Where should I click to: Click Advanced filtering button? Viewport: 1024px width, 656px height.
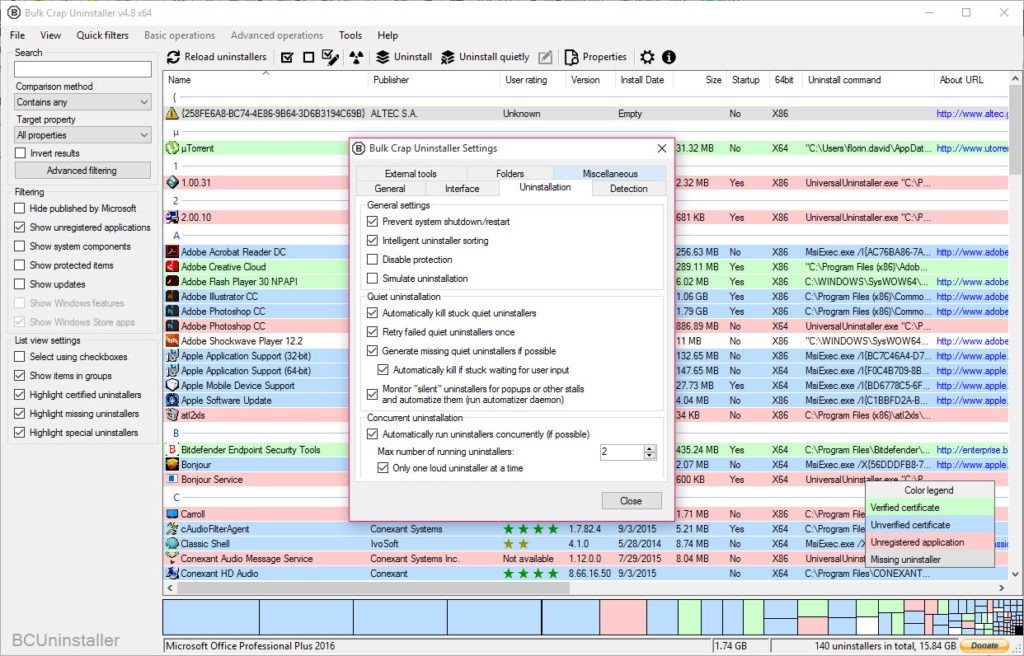coord(82,171)
